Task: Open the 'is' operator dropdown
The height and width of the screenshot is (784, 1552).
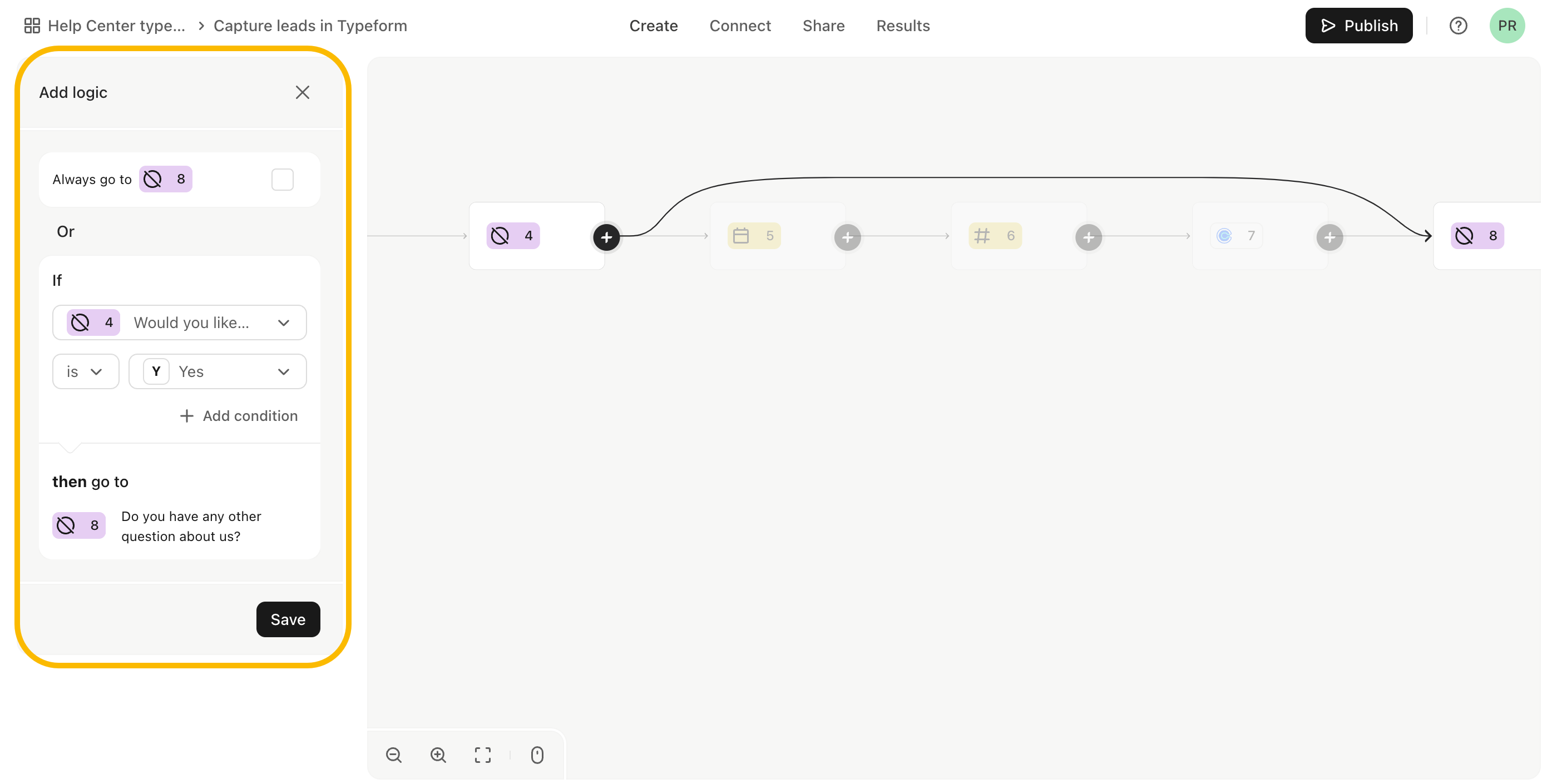Action: [x=86, y=371]
